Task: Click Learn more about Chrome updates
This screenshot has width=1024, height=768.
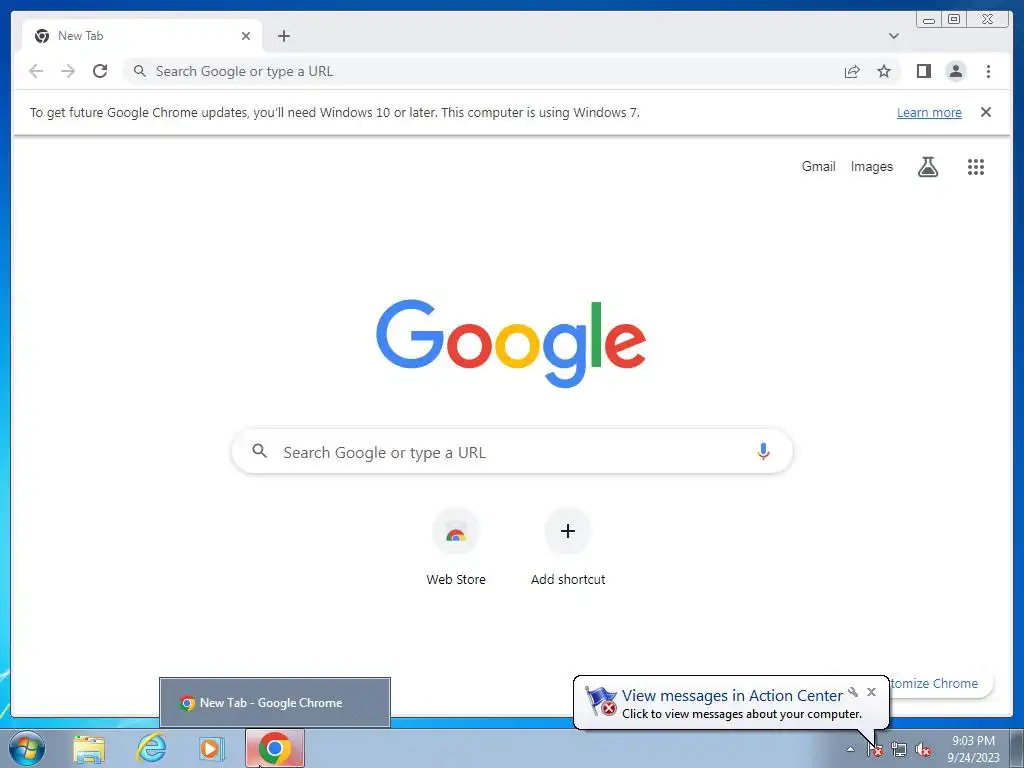Action: (x=929, y=112)
